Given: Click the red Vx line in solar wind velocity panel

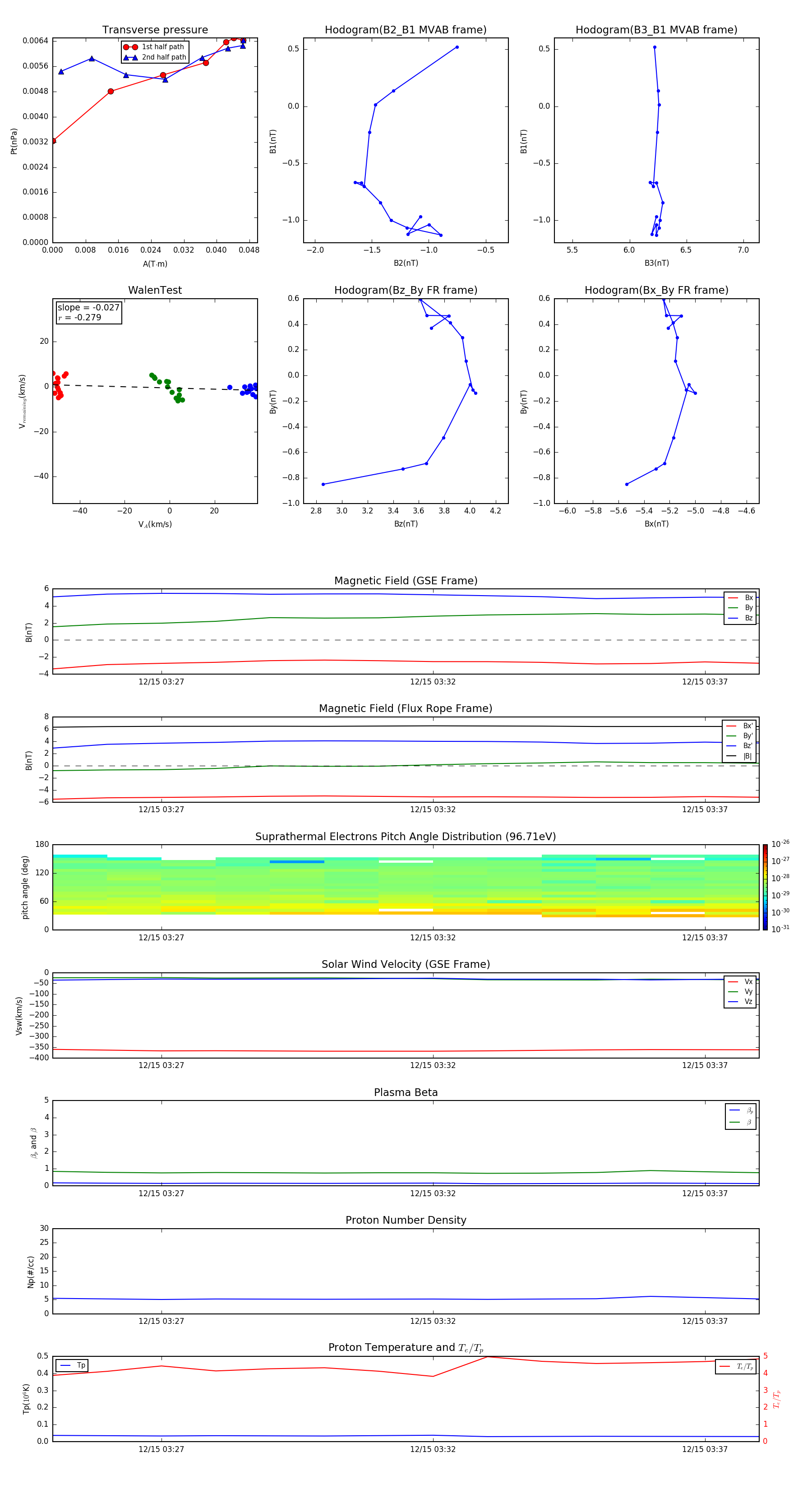Looking at the screenshot, I should [x=406, y=1051].
